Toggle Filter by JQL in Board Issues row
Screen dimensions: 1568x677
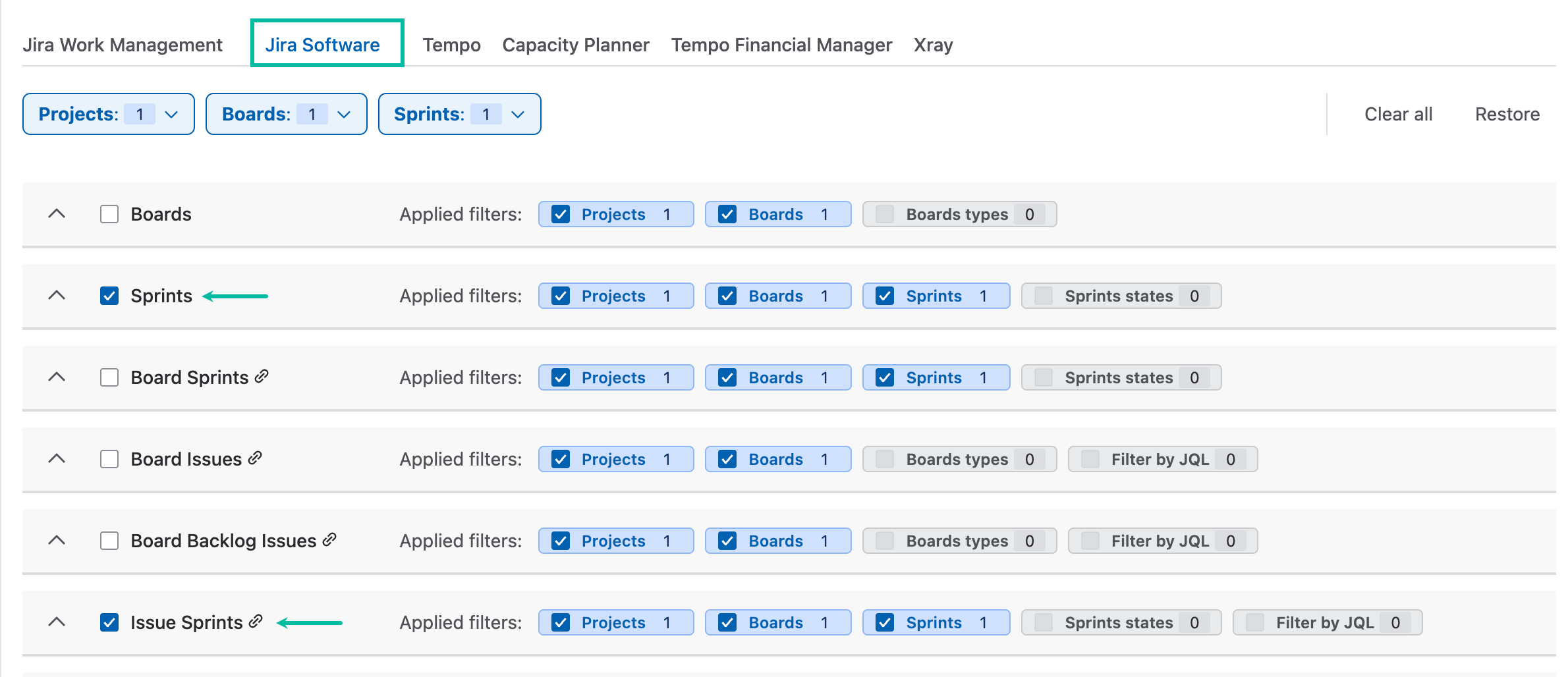[x=1163, y=459]
